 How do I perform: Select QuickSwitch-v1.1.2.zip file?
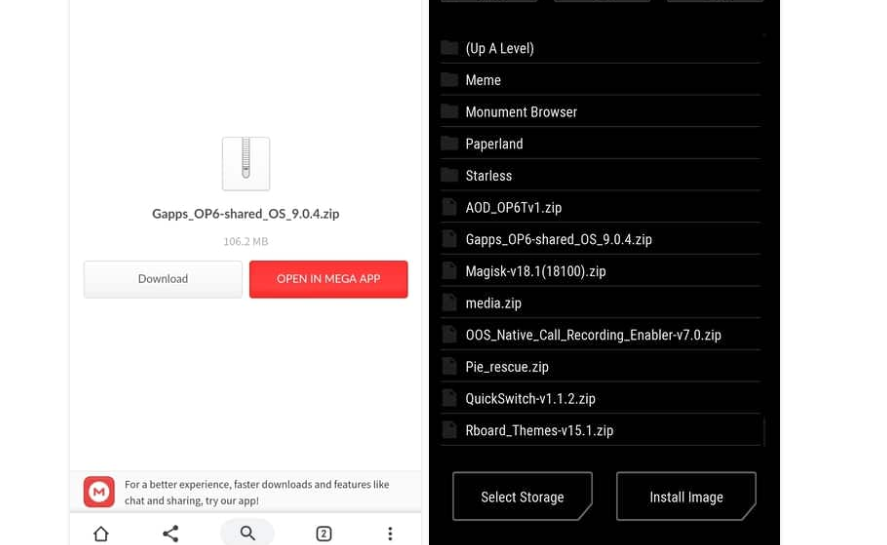click(530, 399)
